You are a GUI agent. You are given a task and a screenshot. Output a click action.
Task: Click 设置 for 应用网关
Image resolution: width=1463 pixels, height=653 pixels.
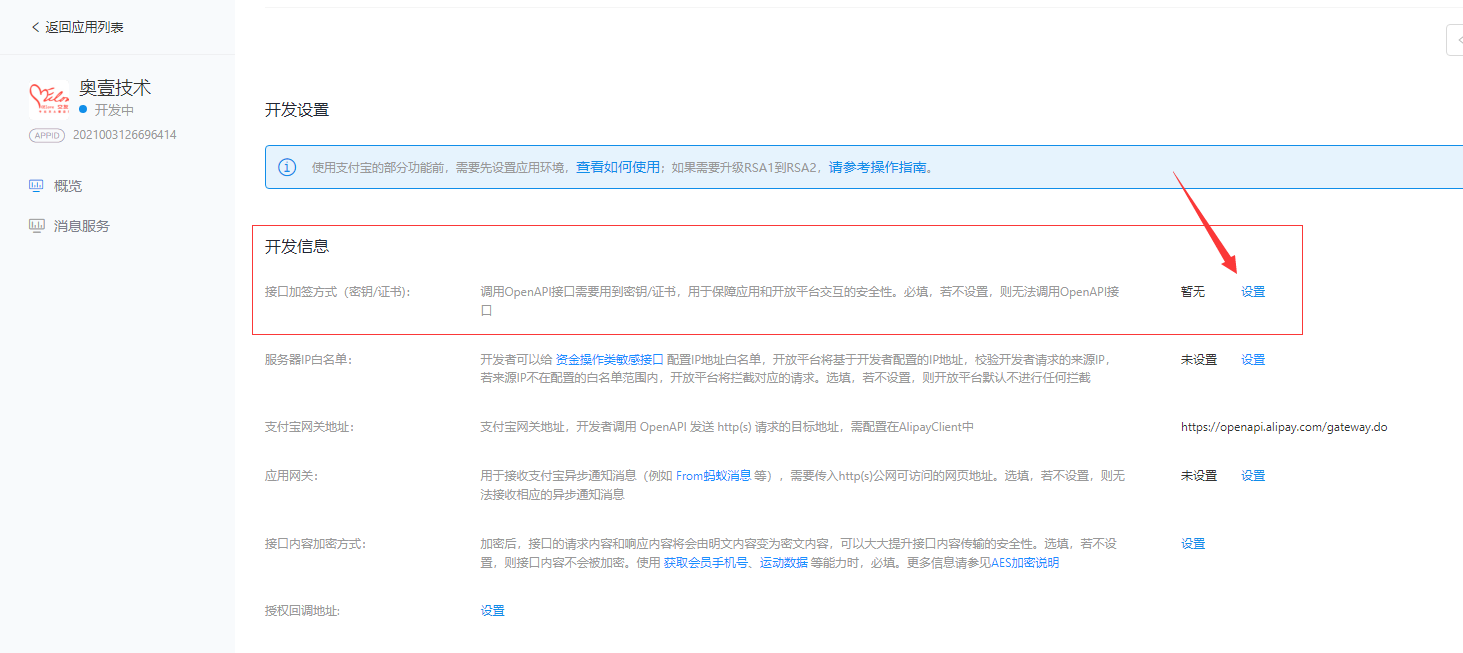tap(1253, 476)
